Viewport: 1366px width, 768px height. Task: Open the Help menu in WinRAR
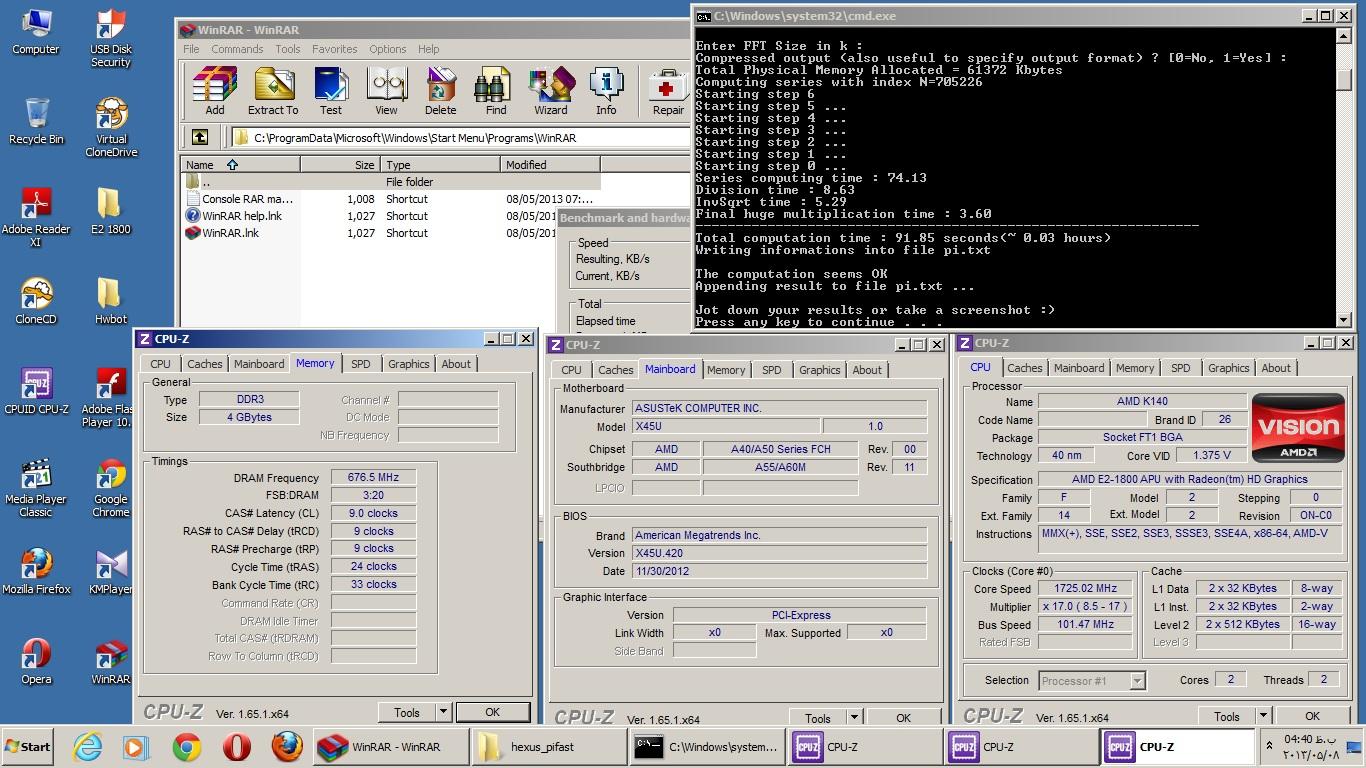point(429,49)
